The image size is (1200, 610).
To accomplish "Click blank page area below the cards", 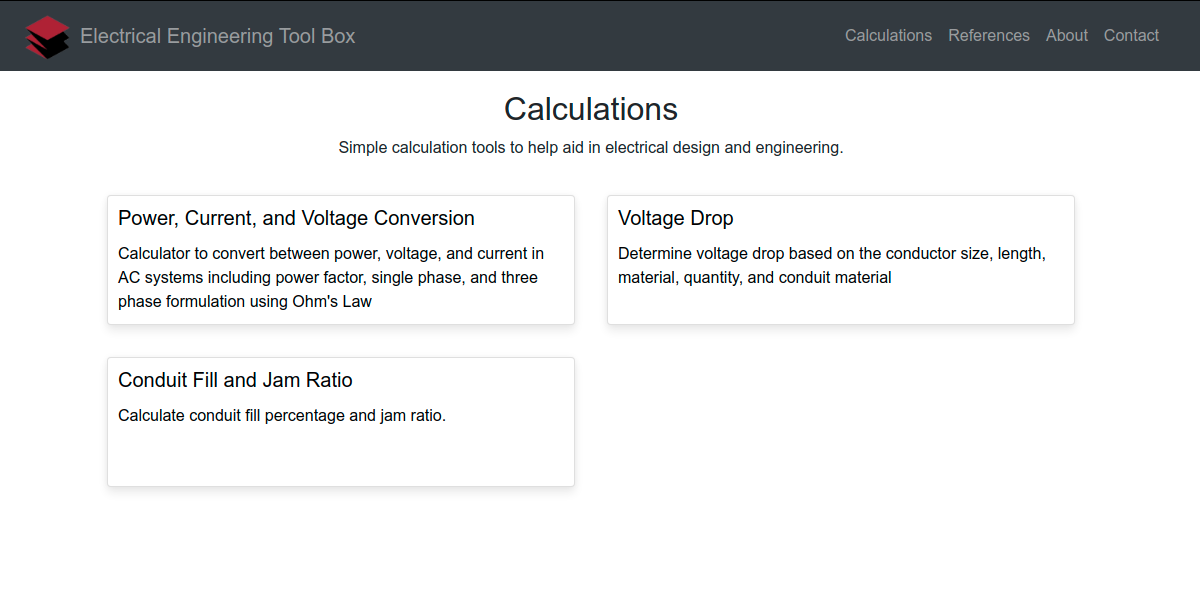I will pyautogui.click(x=600, y=550).
